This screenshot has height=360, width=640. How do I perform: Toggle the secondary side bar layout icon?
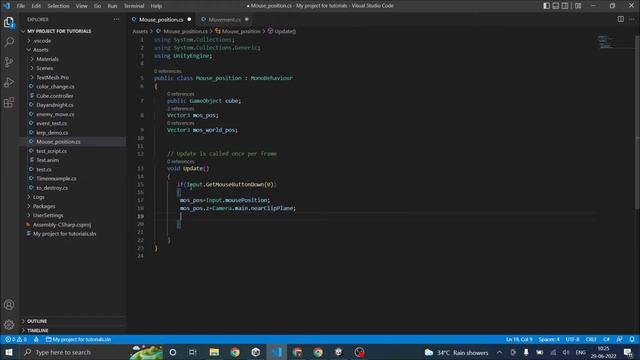(x=565, y=6)
